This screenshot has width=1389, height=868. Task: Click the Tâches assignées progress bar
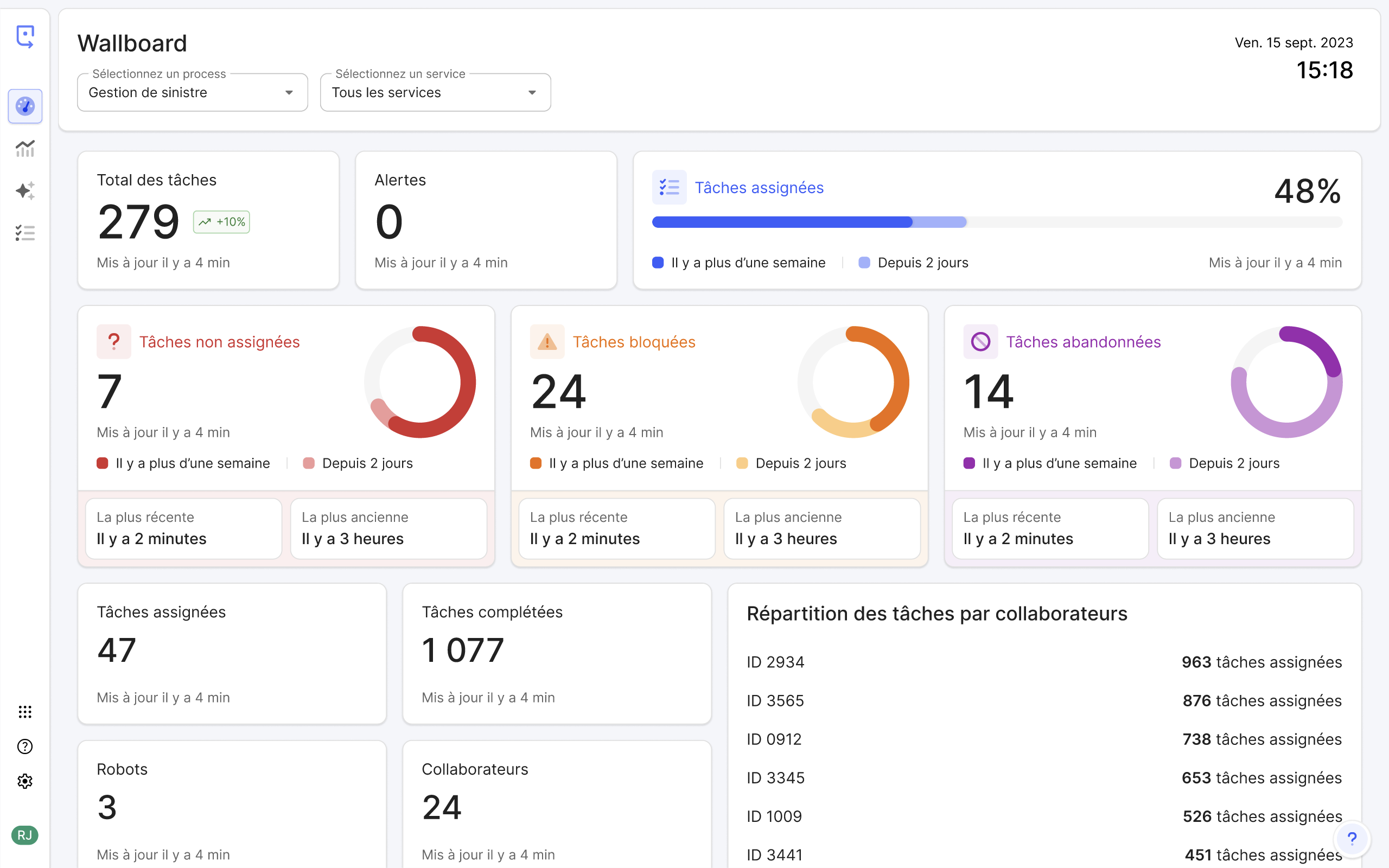tap(997, 222)
